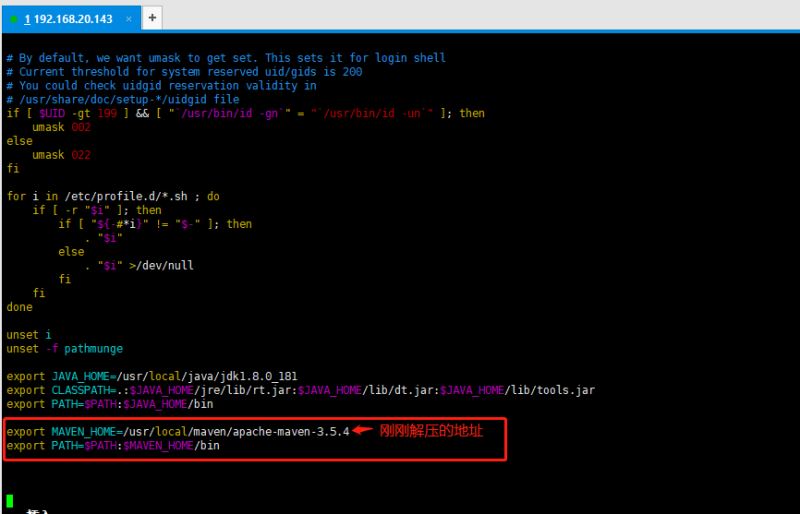Click the 'unset i' line

28,334
